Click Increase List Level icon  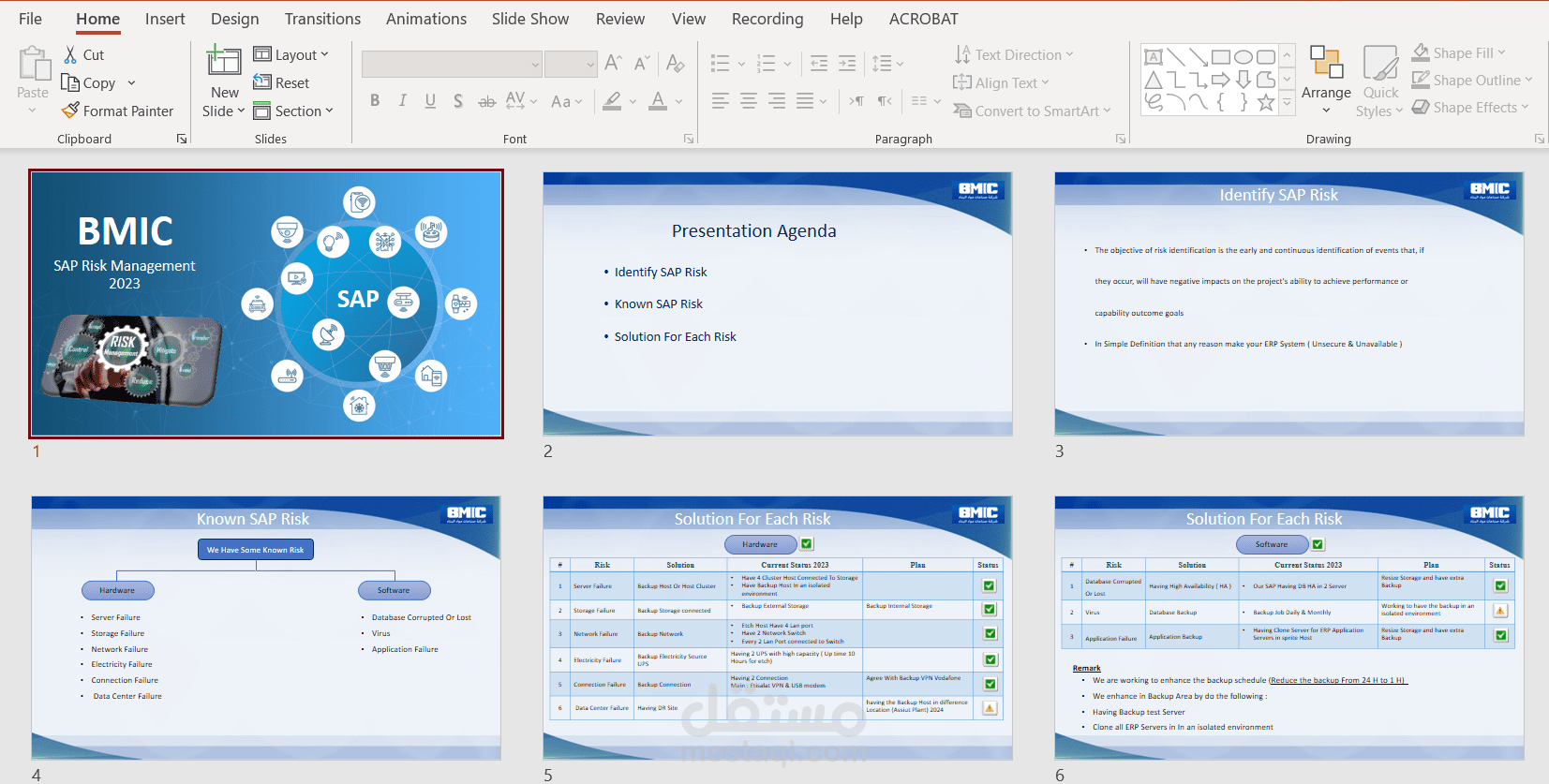(847, 64)
